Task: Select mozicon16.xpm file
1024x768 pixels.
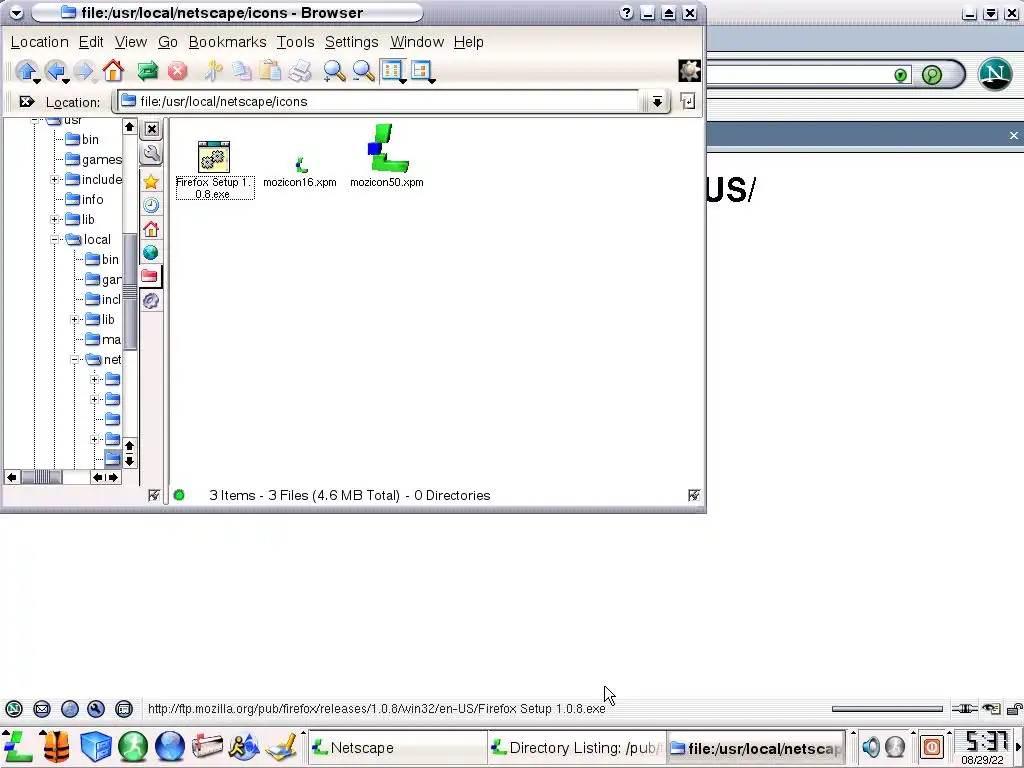Action: pyautogui.click(x=300, y=172)
